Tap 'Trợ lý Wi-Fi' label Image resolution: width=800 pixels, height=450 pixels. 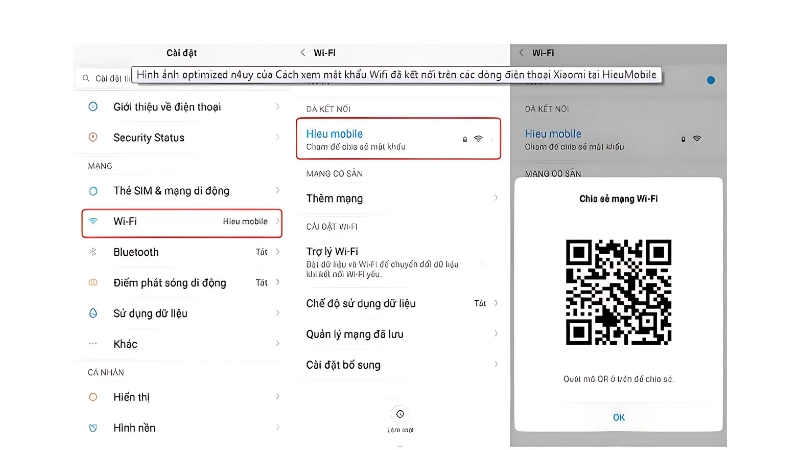click(332, 252)
